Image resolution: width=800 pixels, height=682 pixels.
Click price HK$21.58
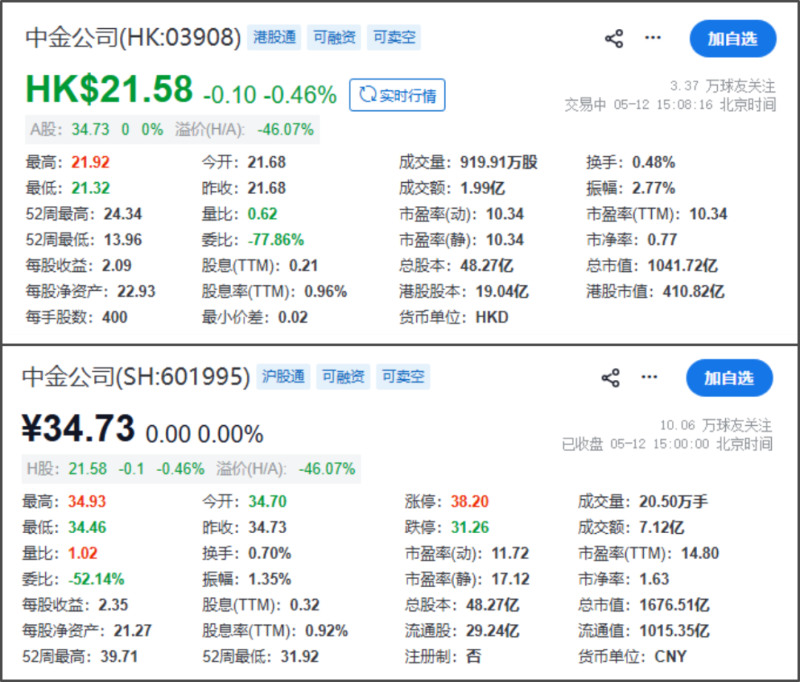point(109,89)
